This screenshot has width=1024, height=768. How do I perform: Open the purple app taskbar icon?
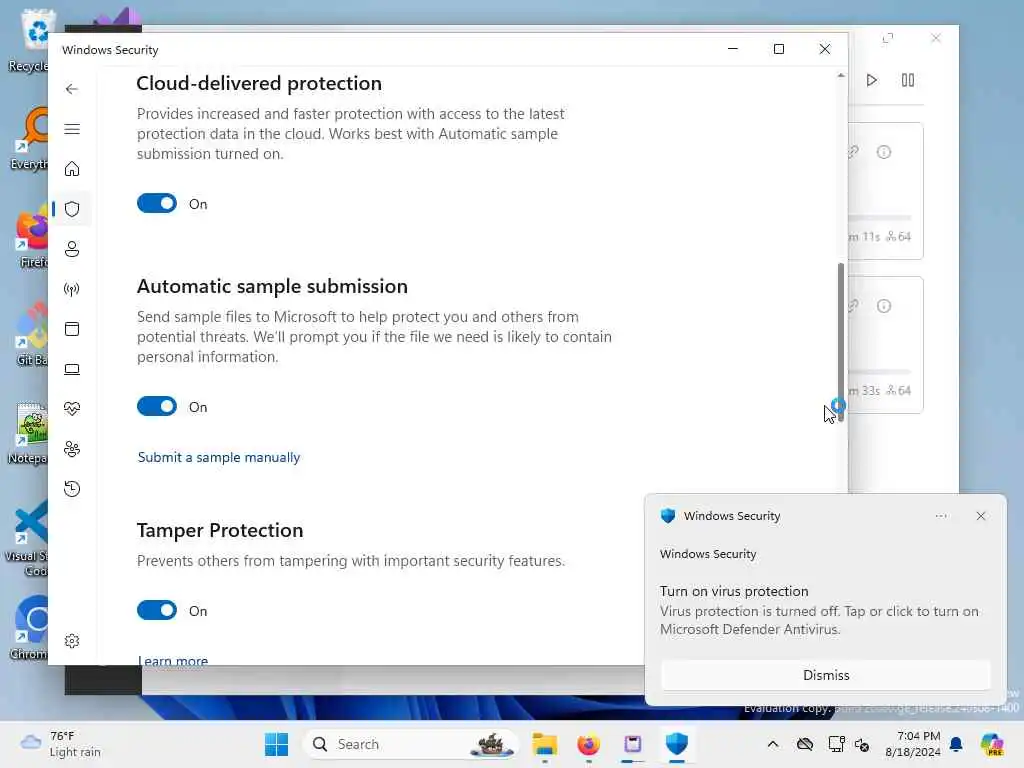(x=632, y=744)
